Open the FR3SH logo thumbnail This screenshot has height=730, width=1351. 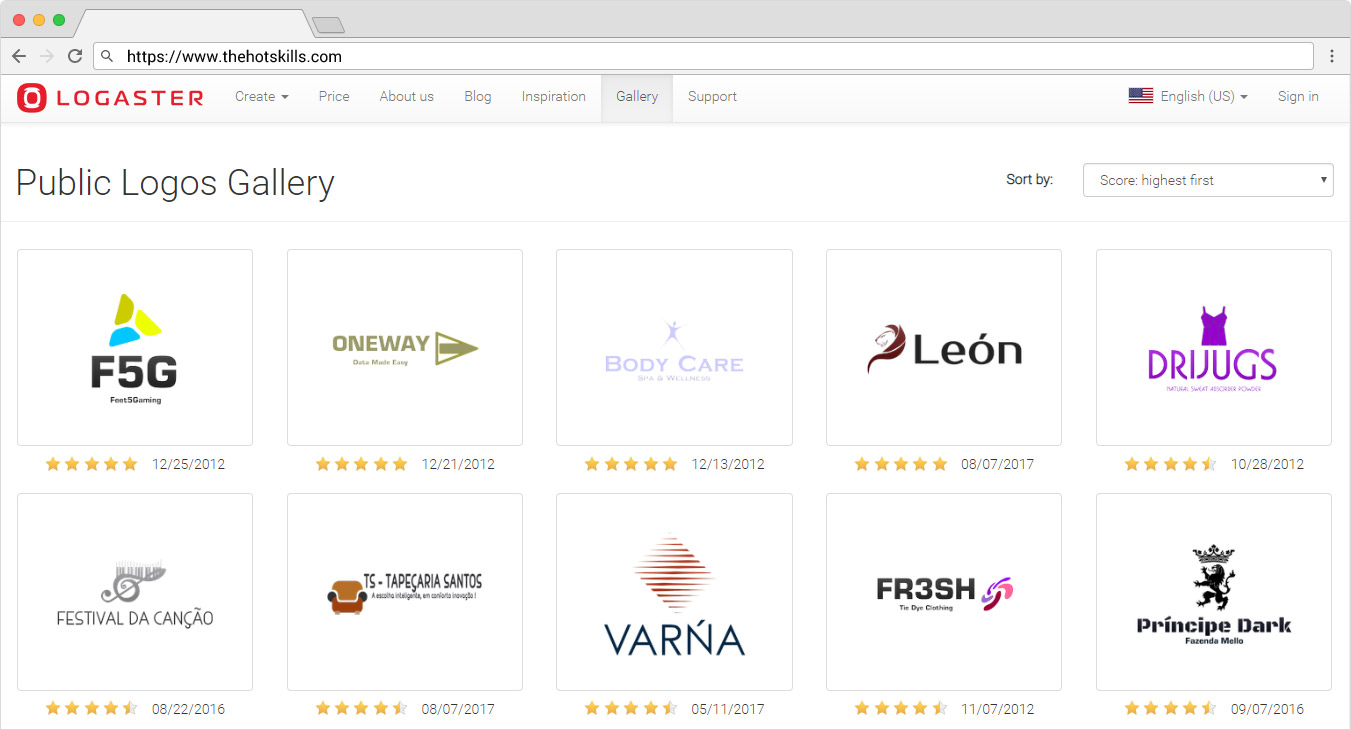point(944,592)
